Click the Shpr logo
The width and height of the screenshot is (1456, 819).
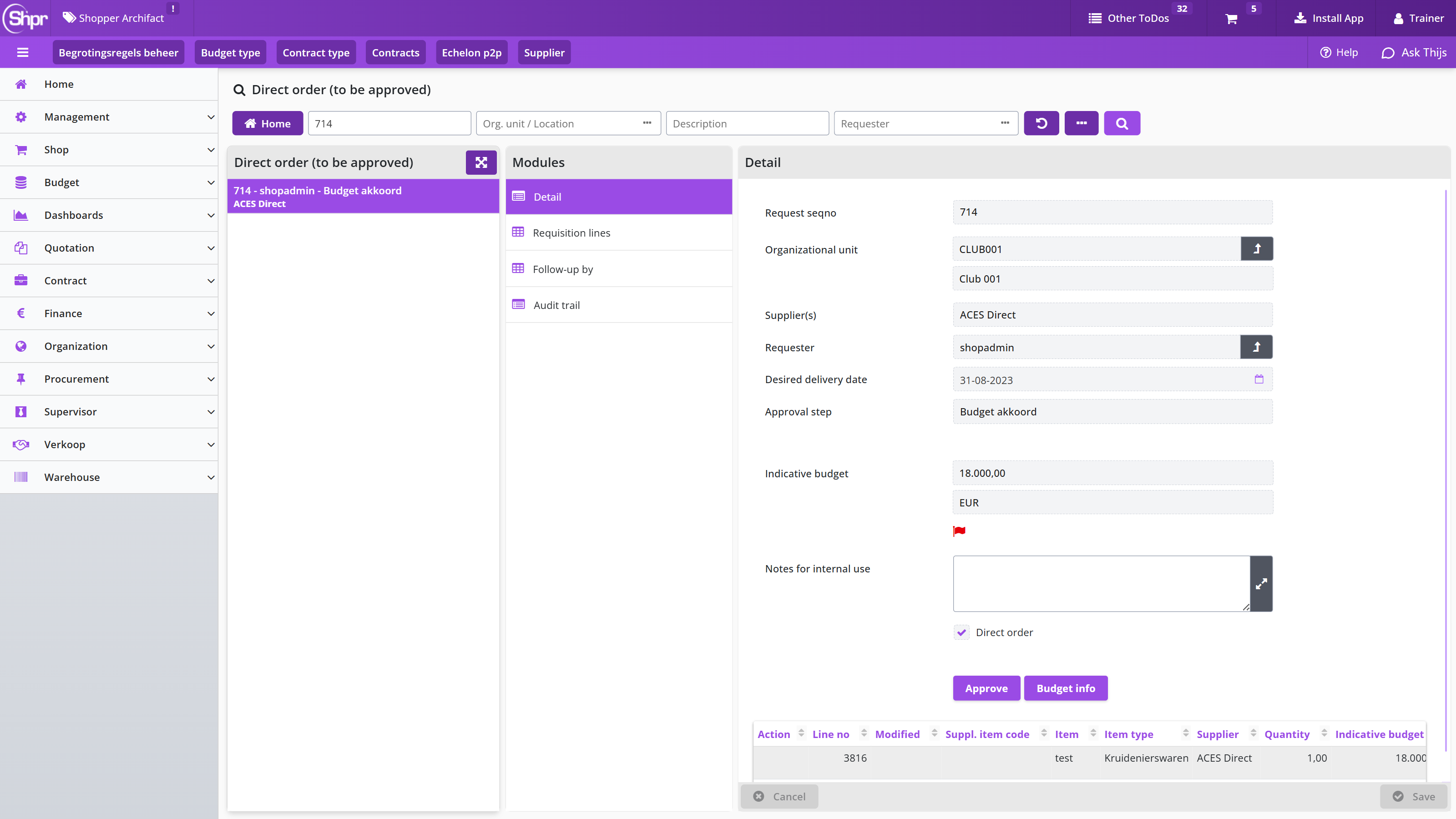pyautogui.click(x=25, y=18)
